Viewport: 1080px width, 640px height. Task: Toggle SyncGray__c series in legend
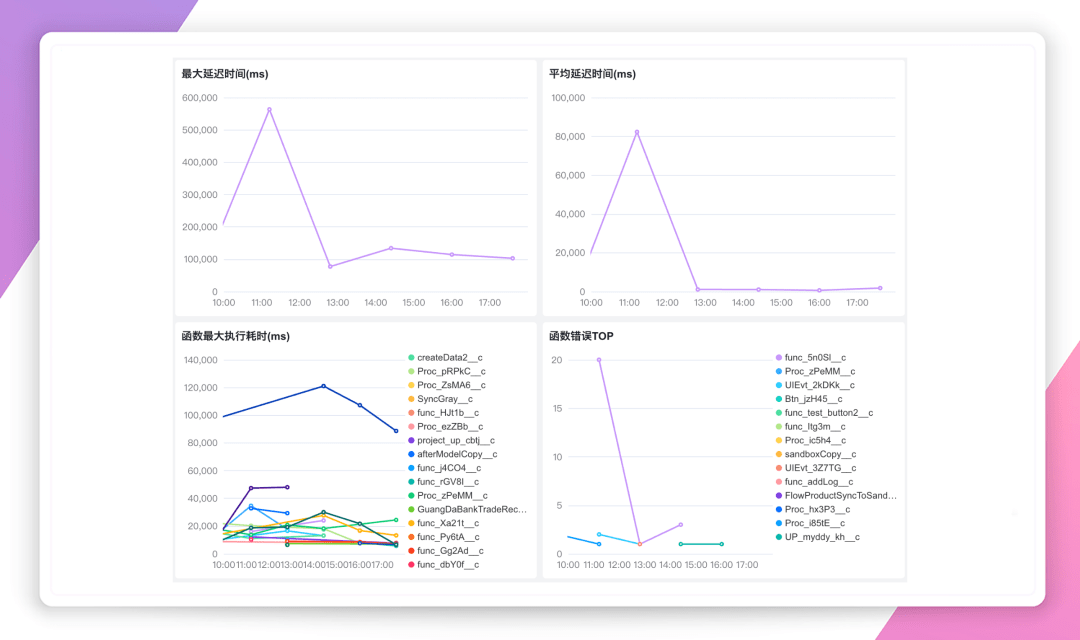[444, 399]
